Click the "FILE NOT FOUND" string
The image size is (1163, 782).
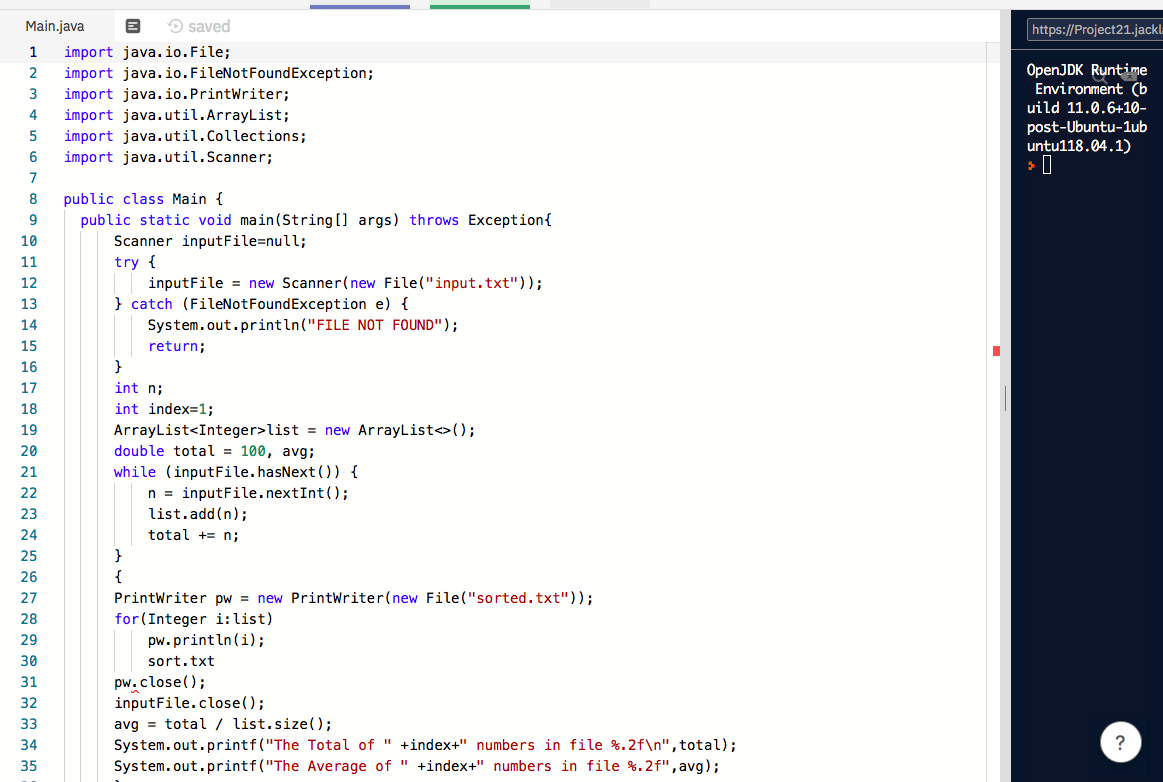point(375,326)
